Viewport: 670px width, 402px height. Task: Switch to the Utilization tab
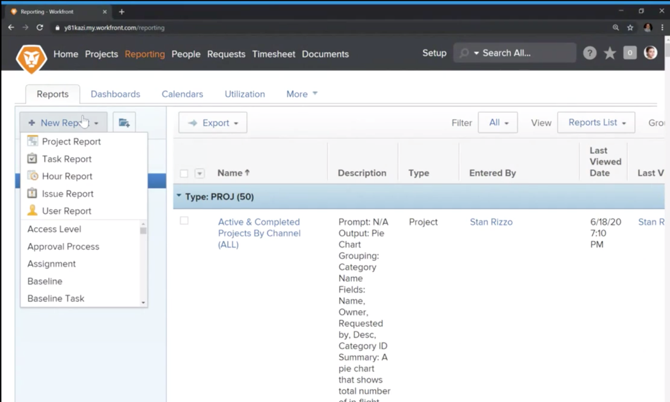coord(245,94)
